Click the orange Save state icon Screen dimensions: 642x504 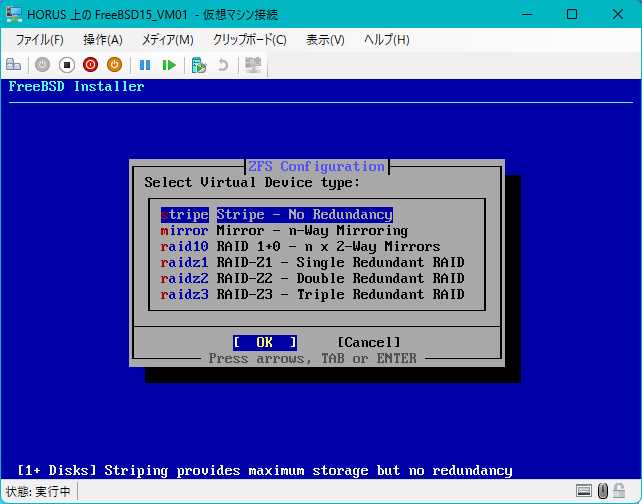tap(115, 65)
